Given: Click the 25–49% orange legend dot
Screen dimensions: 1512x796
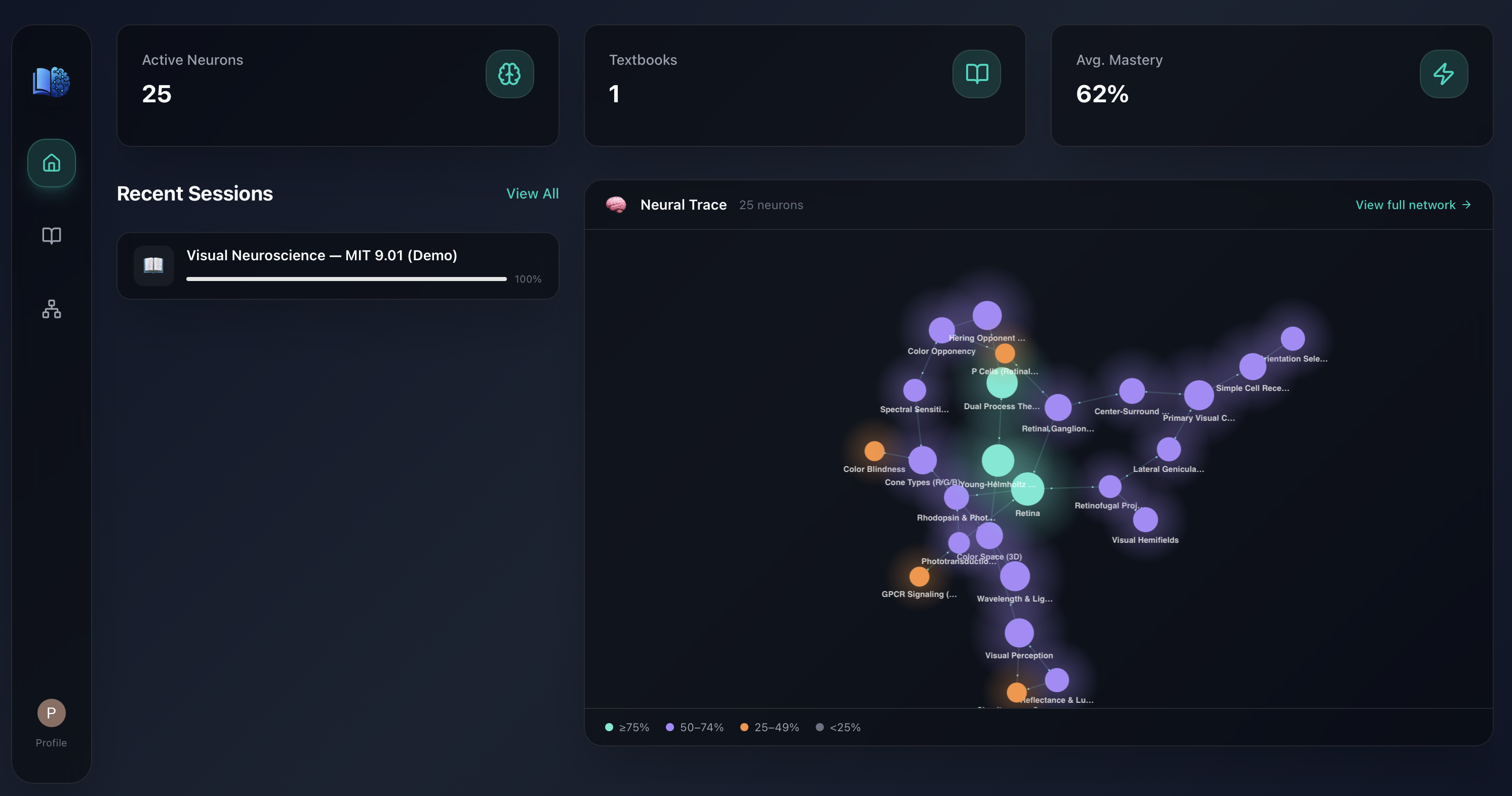Looking at the screenshot, I should click(744, 727).
